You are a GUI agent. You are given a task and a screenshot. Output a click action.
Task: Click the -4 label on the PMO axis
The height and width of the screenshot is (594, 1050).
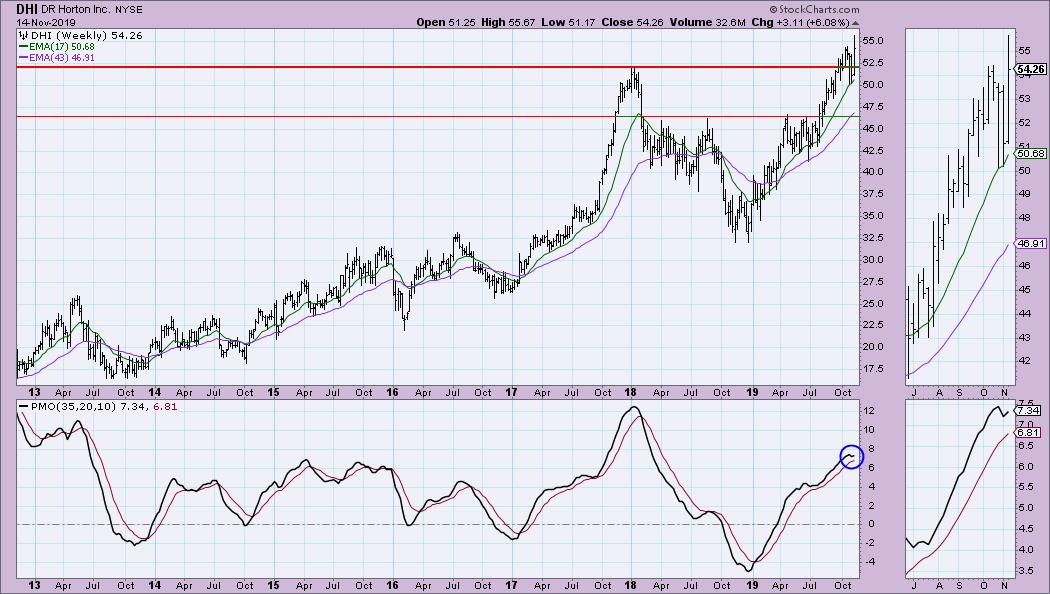point(870,562)
